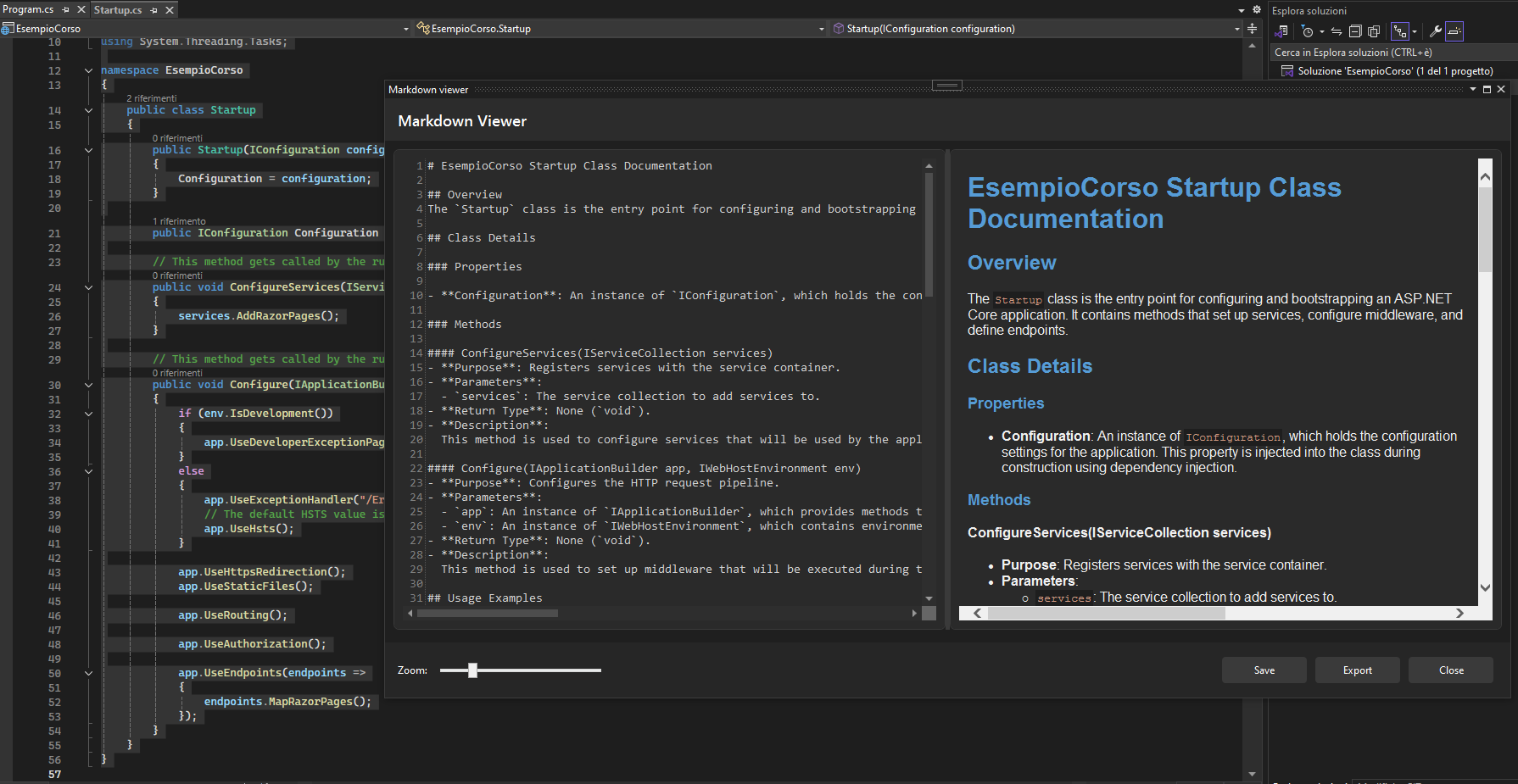Collapse the public class Startup block
The image size is (1518, 784).
[x=88, y=110]
